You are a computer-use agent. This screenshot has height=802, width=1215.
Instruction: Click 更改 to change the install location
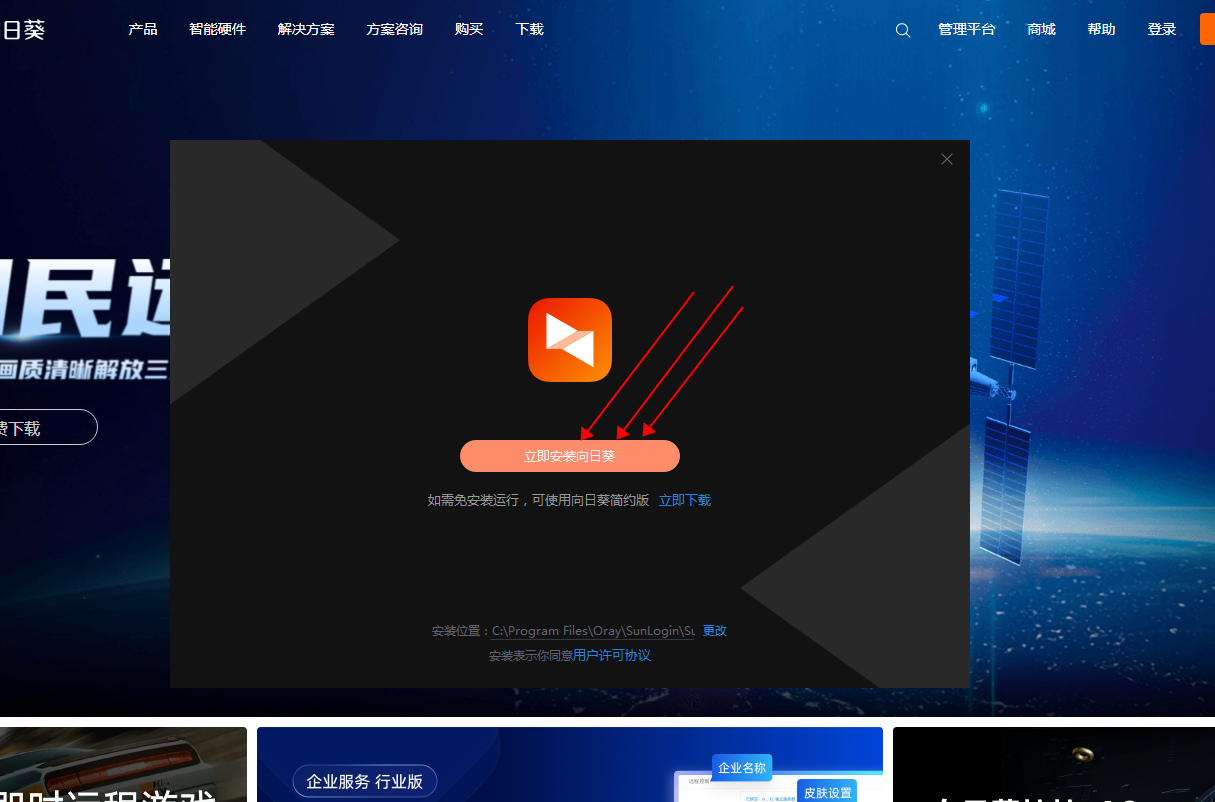[715, 631]
